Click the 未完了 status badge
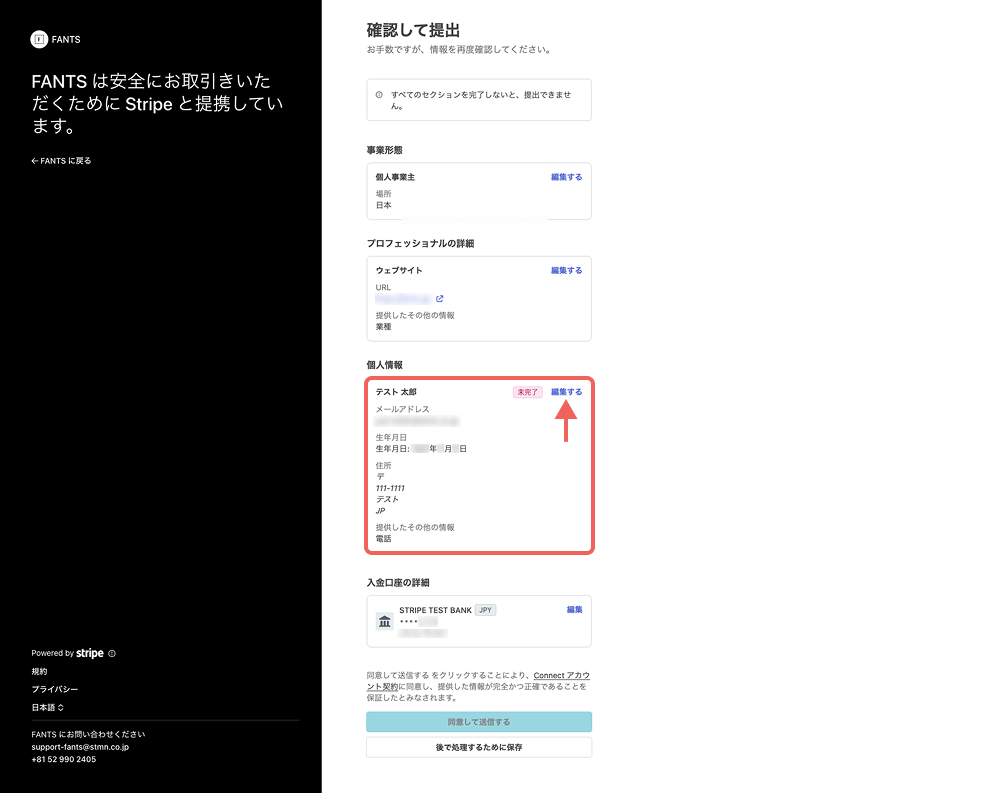 click(x=527, y=392)
